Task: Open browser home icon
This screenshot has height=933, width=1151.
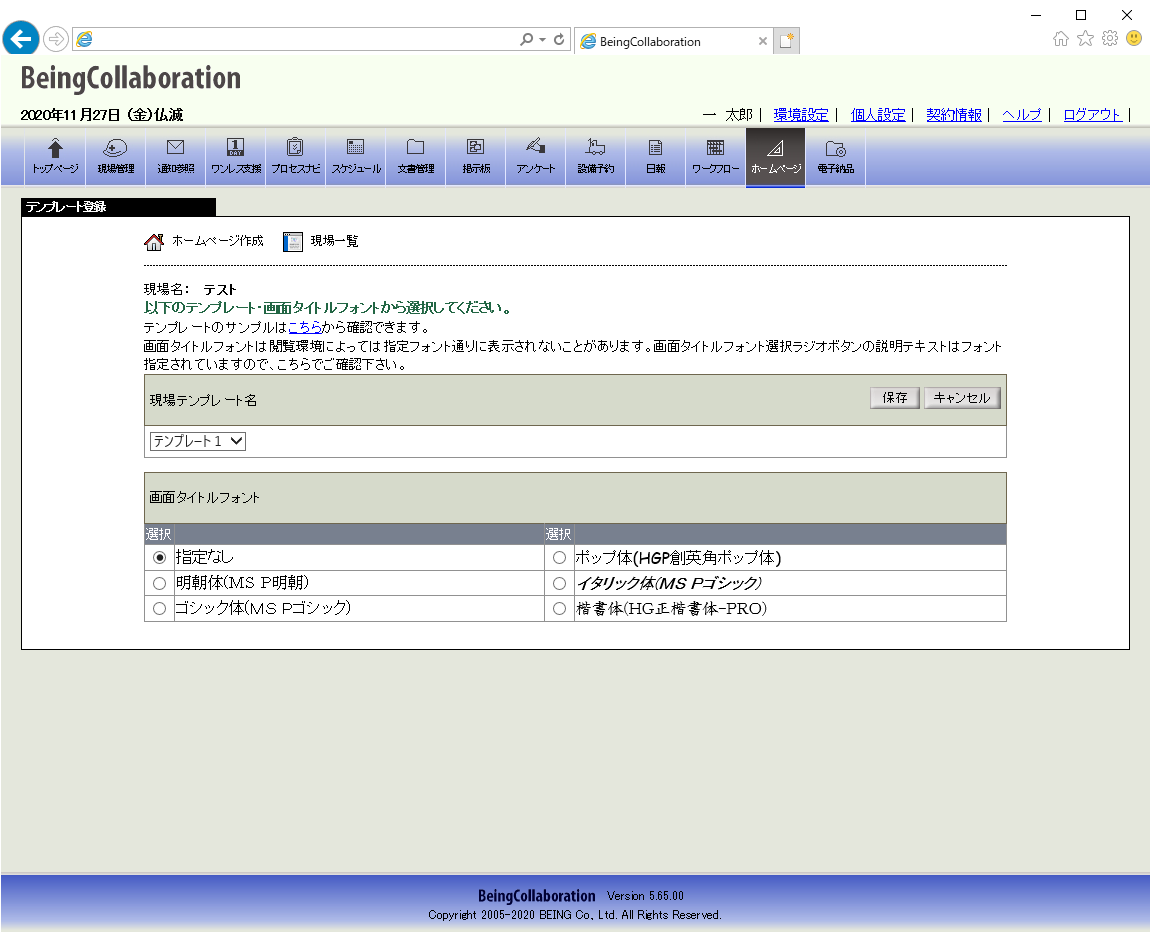Action: click(1061, 38)
